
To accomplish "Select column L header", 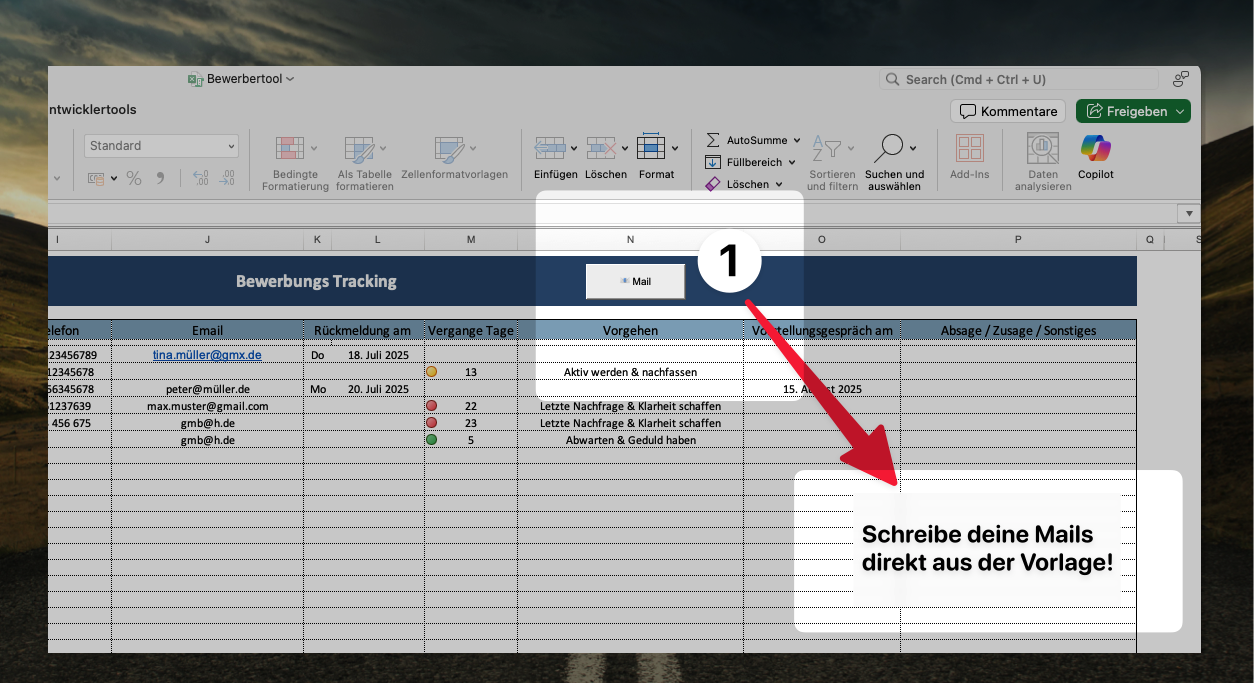I will click(378, 240).
